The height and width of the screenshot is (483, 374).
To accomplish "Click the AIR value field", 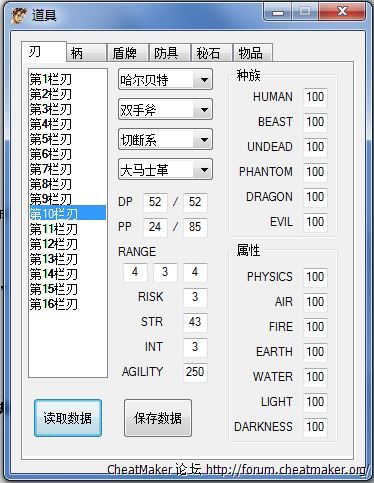I will point(315,302).
